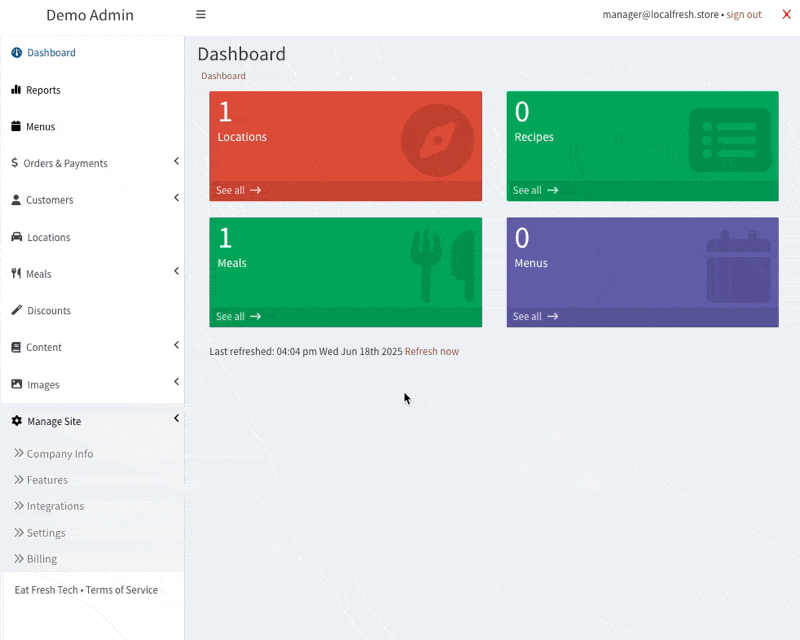Click the Meals count number 1
The width and height of the screenshot is (800, 640).
[225, 238]
